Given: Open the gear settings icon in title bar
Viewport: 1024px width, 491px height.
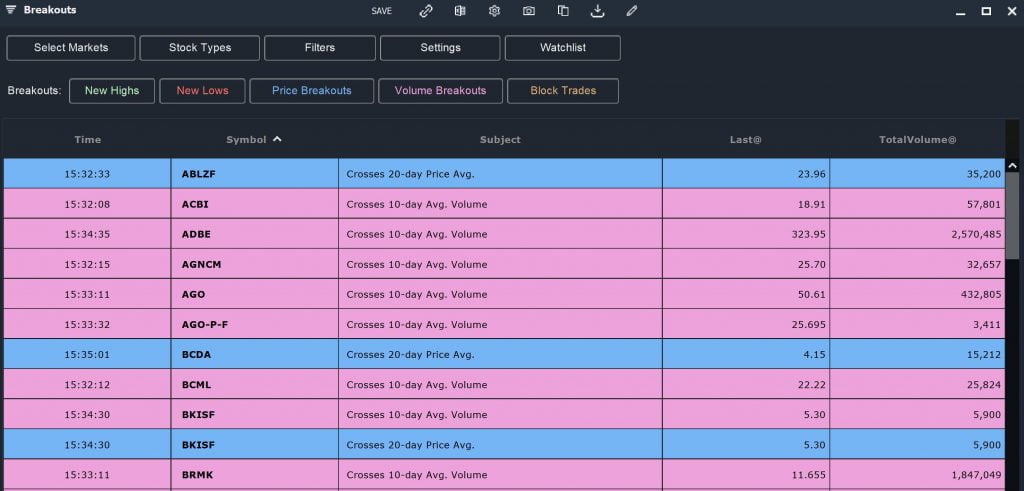Looking at the screenshot, I should point(494,11).
